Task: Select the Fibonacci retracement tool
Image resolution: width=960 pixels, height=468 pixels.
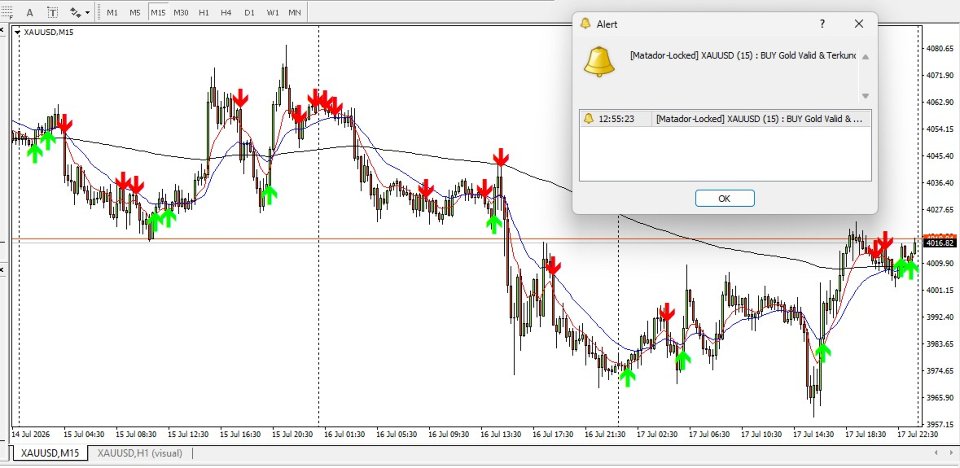Action: coord(7,12)
